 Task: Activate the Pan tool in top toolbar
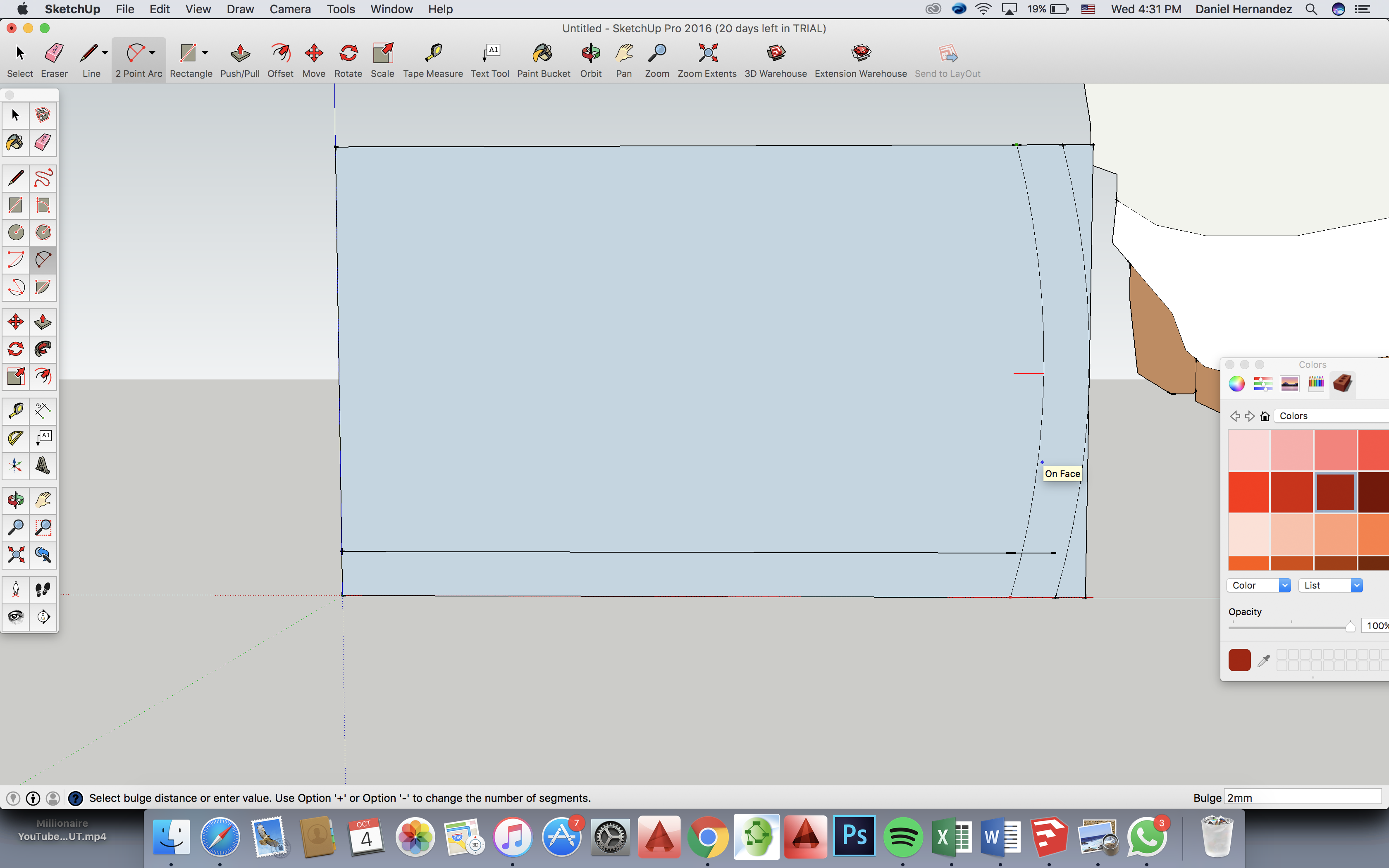(x=623, y=60)
